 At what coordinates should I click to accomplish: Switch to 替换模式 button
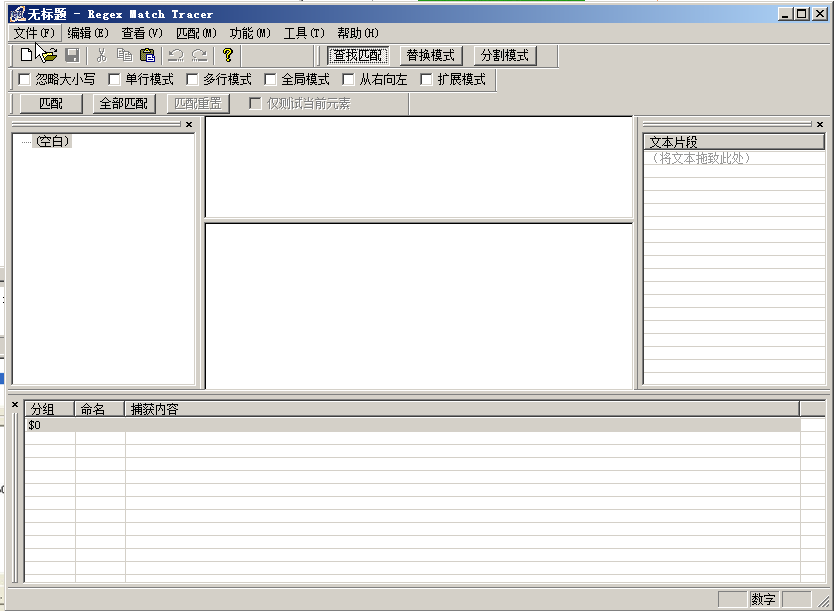431,55
